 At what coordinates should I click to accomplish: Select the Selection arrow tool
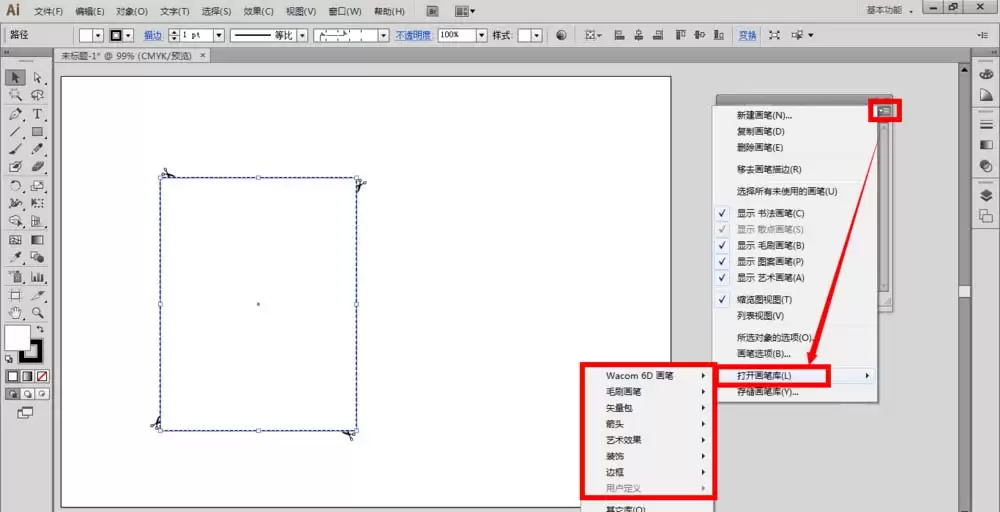point(15,78)
